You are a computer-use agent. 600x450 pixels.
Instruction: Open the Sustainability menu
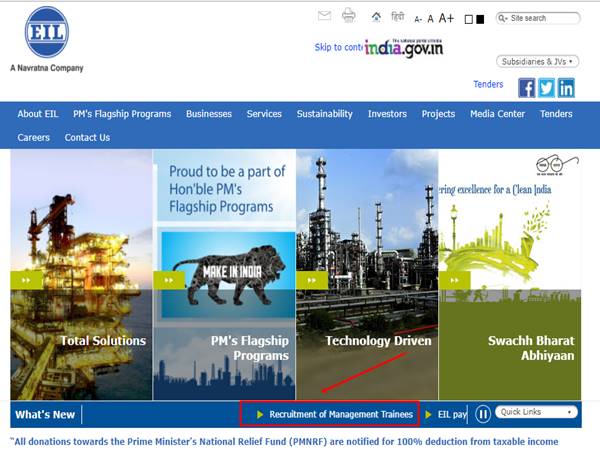(324, 114)
